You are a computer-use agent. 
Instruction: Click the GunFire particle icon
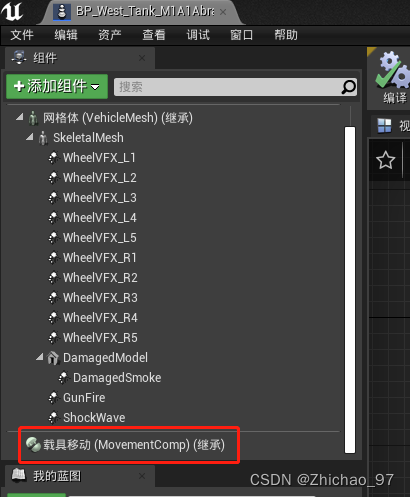click(x=54, y=398)
